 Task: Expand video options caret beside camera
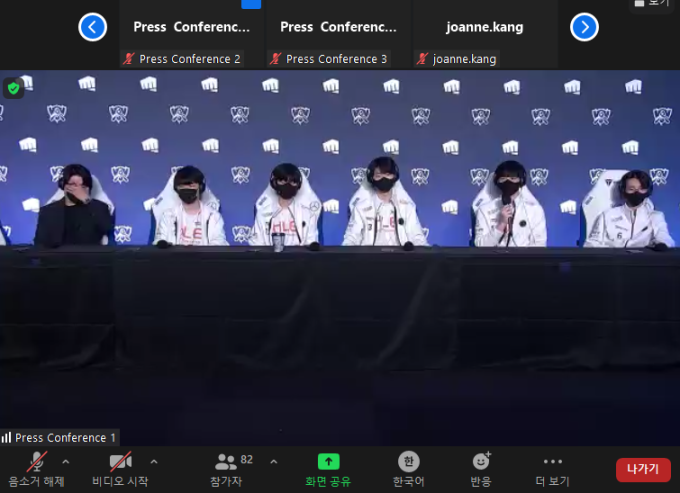point(154,462)
